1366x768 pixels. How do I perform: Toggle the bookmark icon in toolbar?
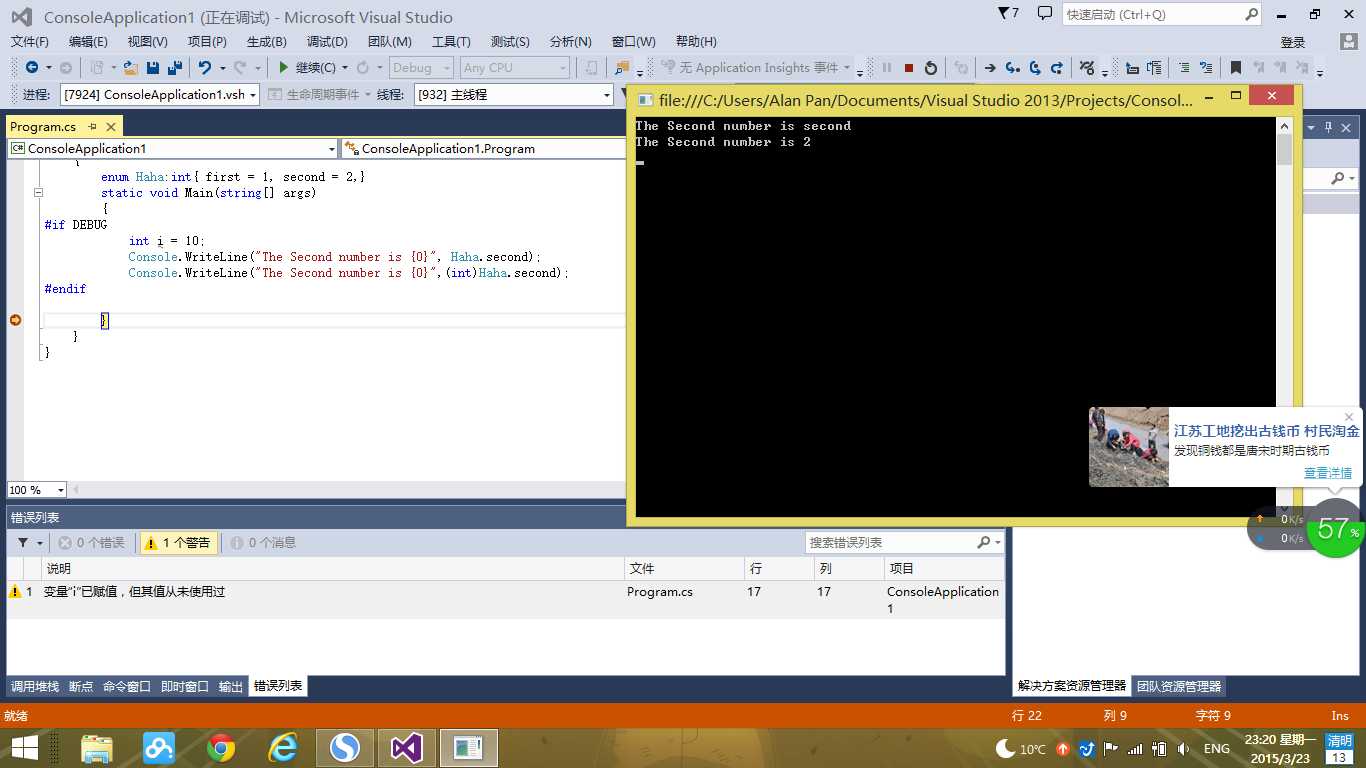click(1236, 68)
